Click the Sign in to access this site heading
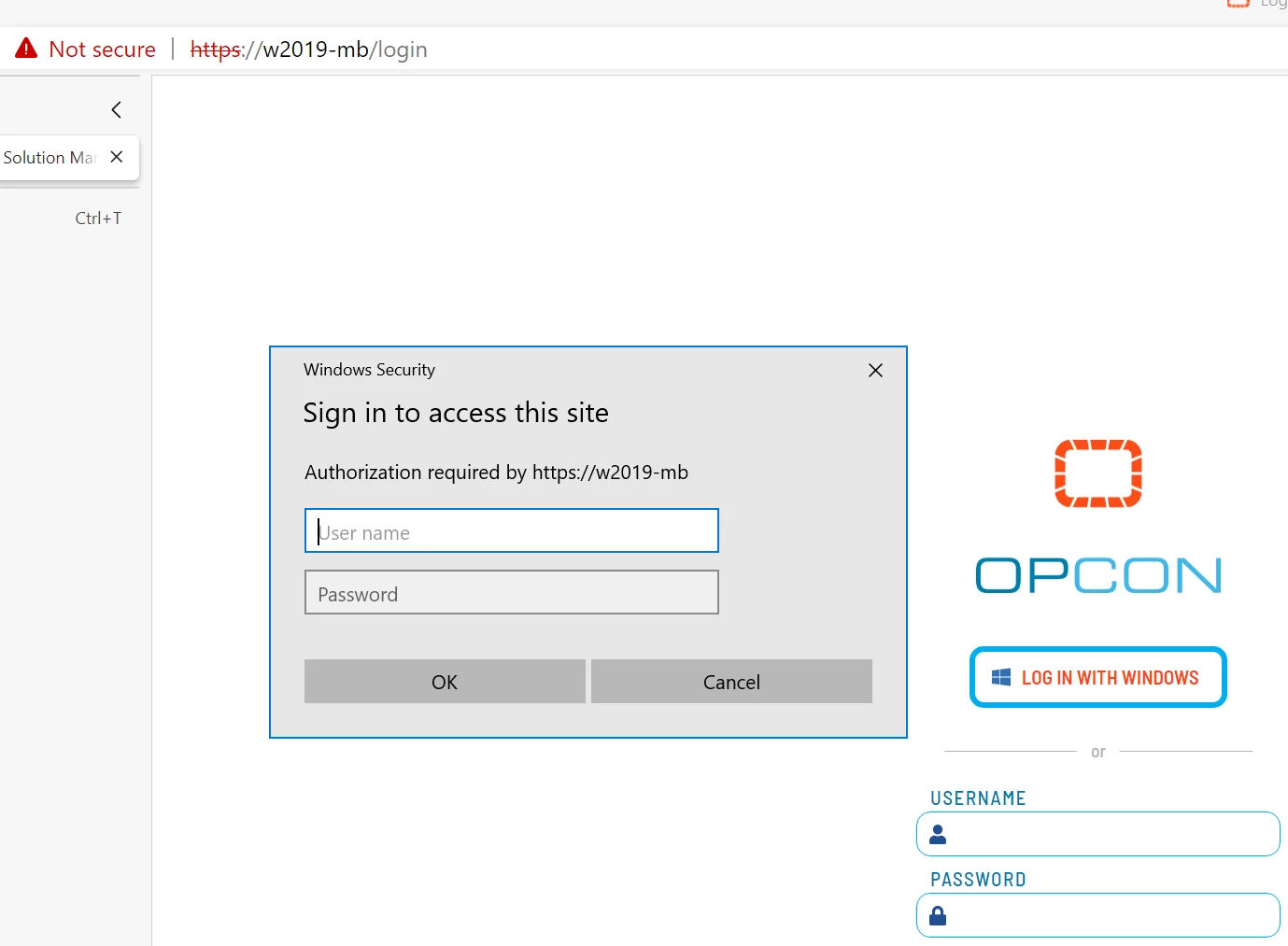Screen dimensions: 1288x946 point(456,413)
